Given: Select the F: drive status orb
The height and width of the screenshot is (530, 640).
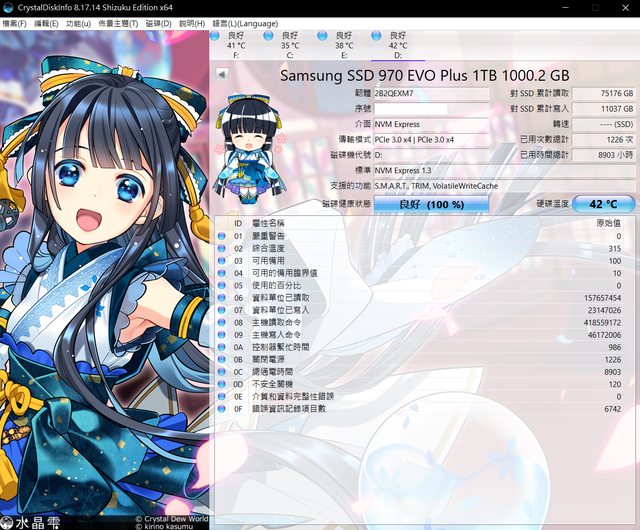Looking at the screenshot, I should click(214, 36).
